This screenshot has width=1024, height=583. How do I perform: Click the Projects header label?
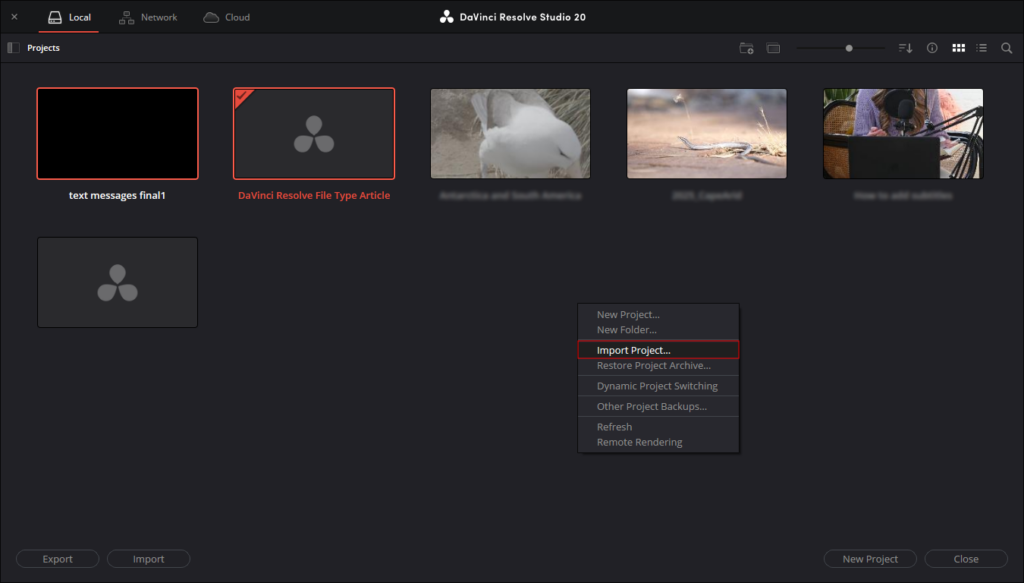click(x=43, y=48)
